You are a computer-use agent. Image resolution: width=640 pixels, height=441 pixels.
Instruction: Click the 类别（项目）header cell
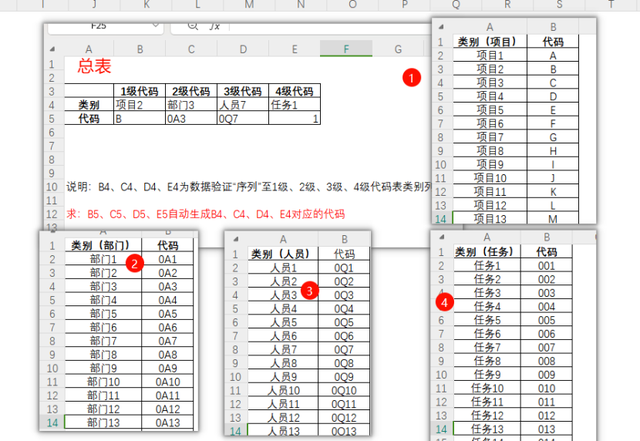click(490, 42)
